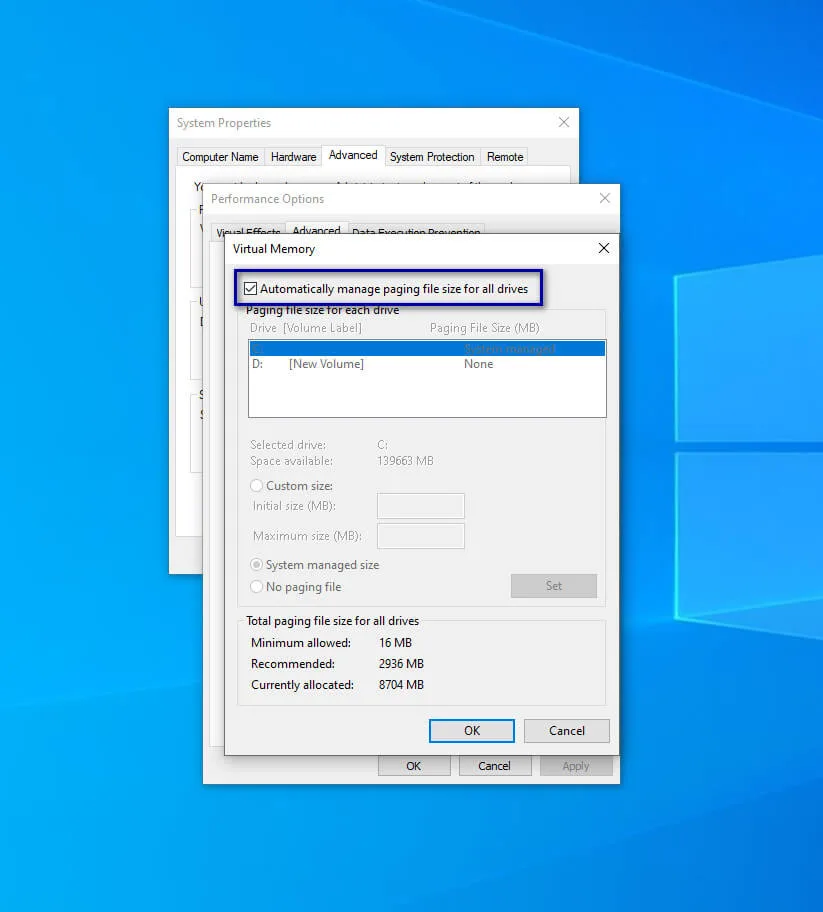Click the Set button

pos(554,586)
